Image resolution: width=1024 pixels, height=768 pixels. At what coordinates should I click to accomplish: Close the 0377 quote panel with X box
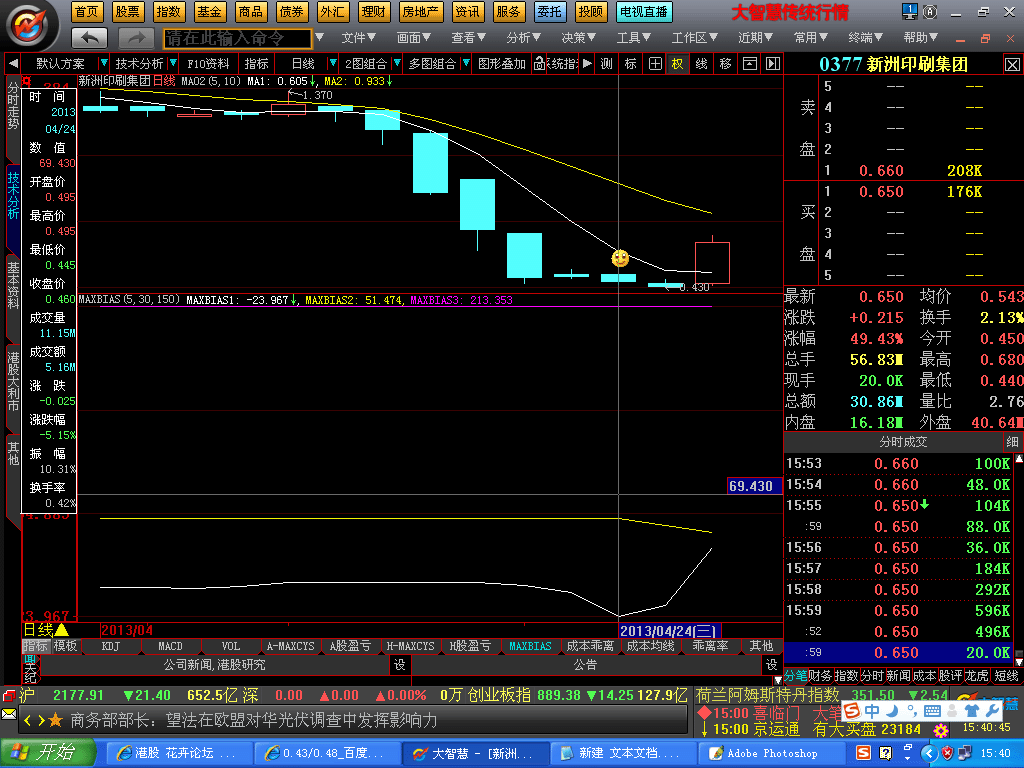[x=1012, y=65]
